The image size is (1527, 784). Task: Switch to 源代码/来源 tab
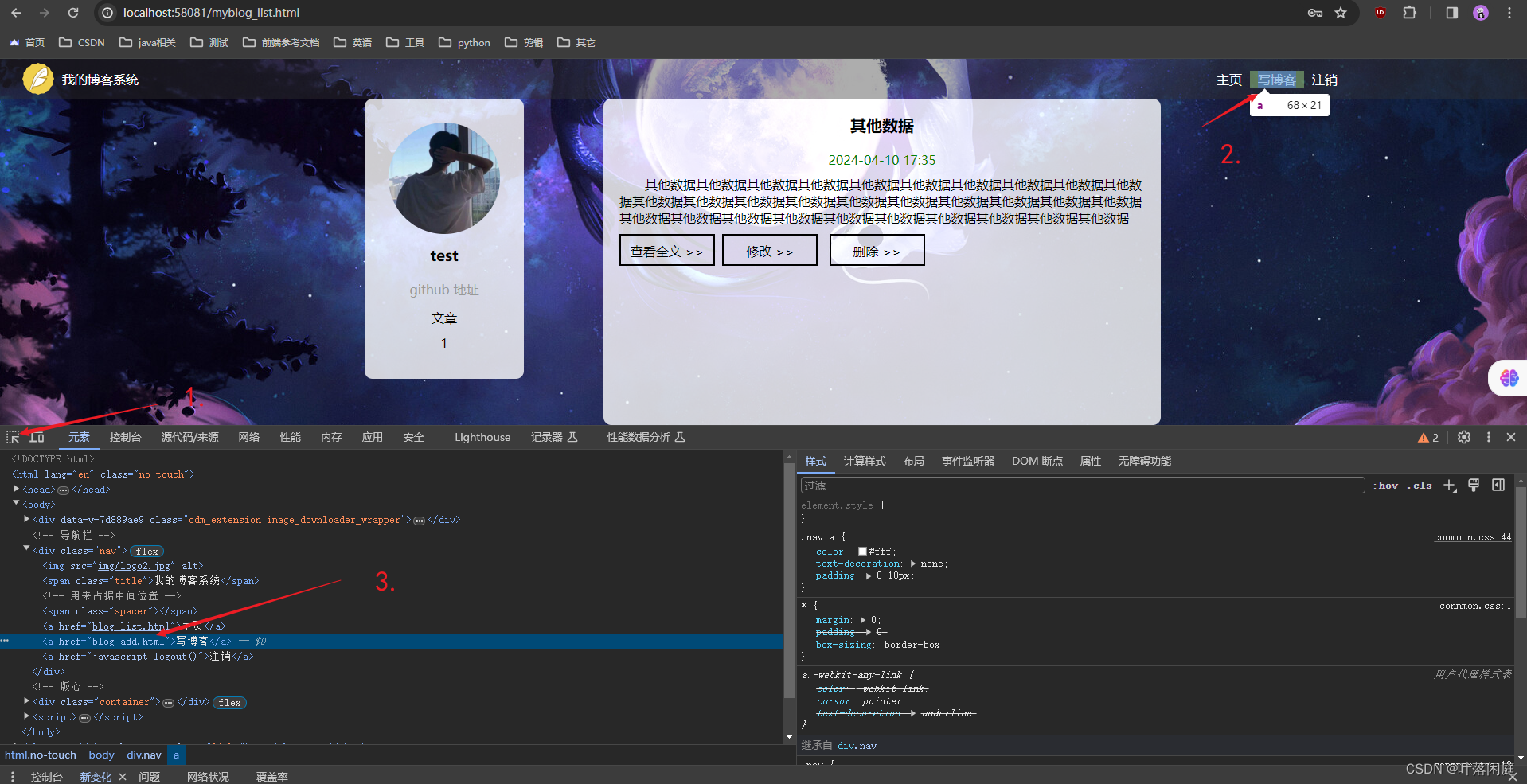point(189,437)
